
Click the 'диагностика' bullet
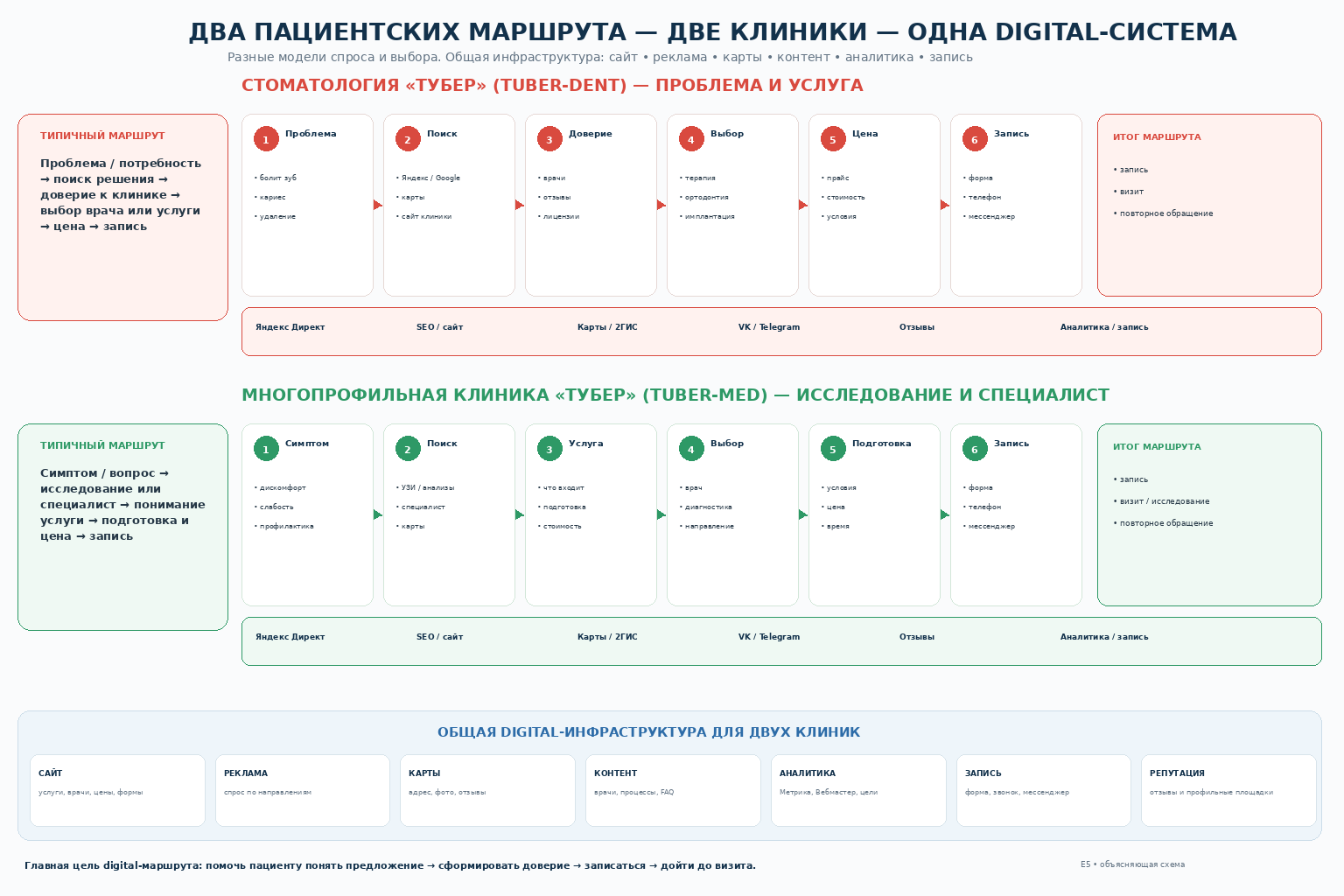point(706,507)
